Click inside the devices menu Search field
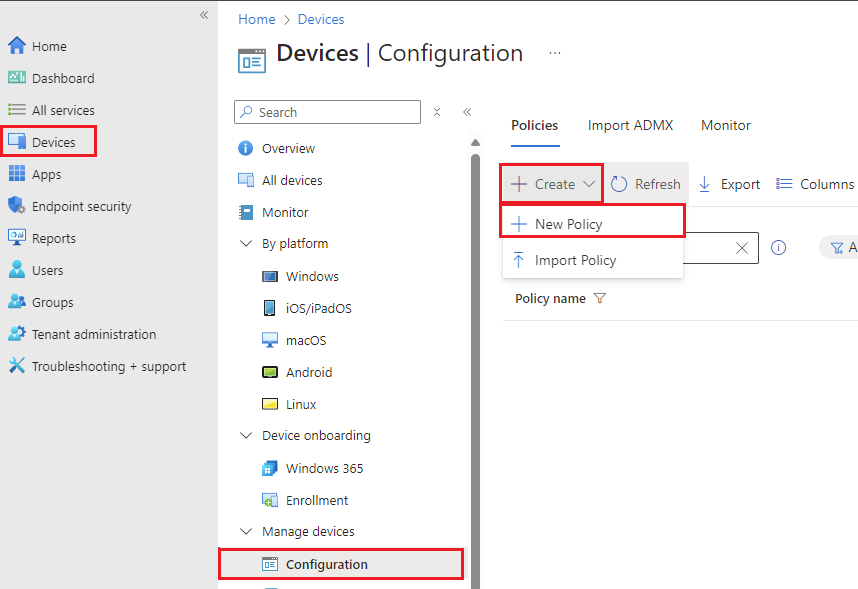Image resolution: width=858 pixels, height=589 pixels. (327, 112)
